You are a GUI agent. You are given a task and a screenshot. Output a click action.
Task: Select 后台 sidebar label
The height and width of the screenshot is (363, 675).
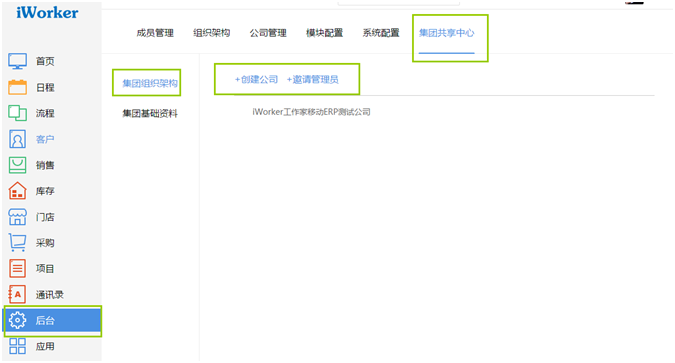point(45,320)
